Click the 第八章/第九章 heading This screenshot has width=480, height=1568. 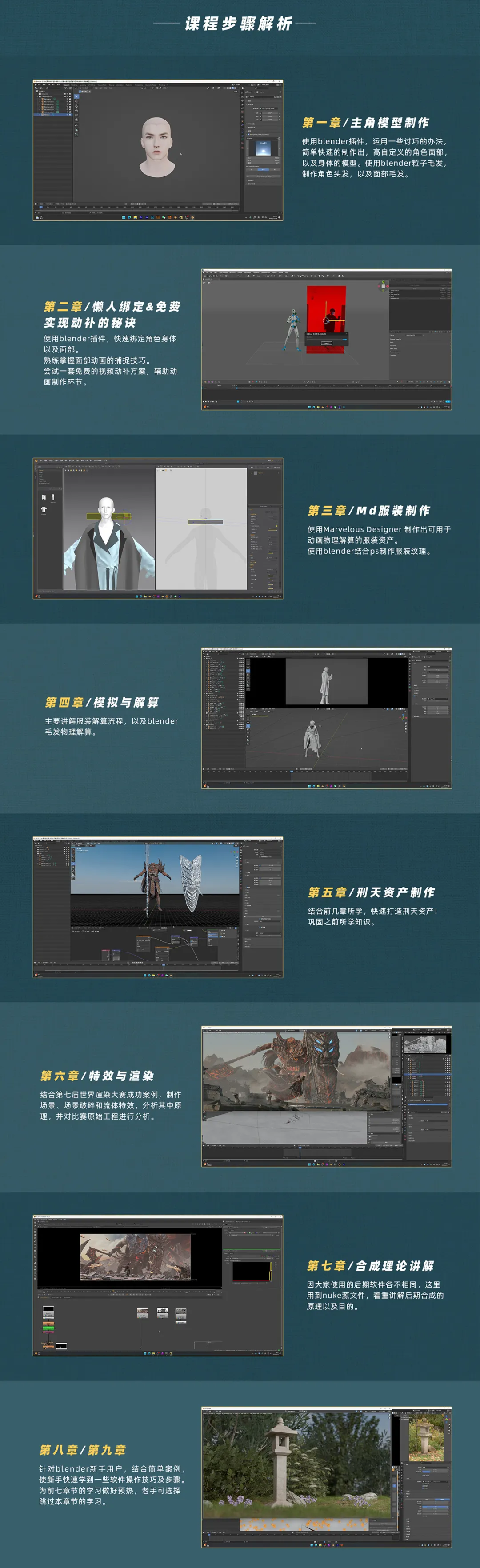point(83,1449)
